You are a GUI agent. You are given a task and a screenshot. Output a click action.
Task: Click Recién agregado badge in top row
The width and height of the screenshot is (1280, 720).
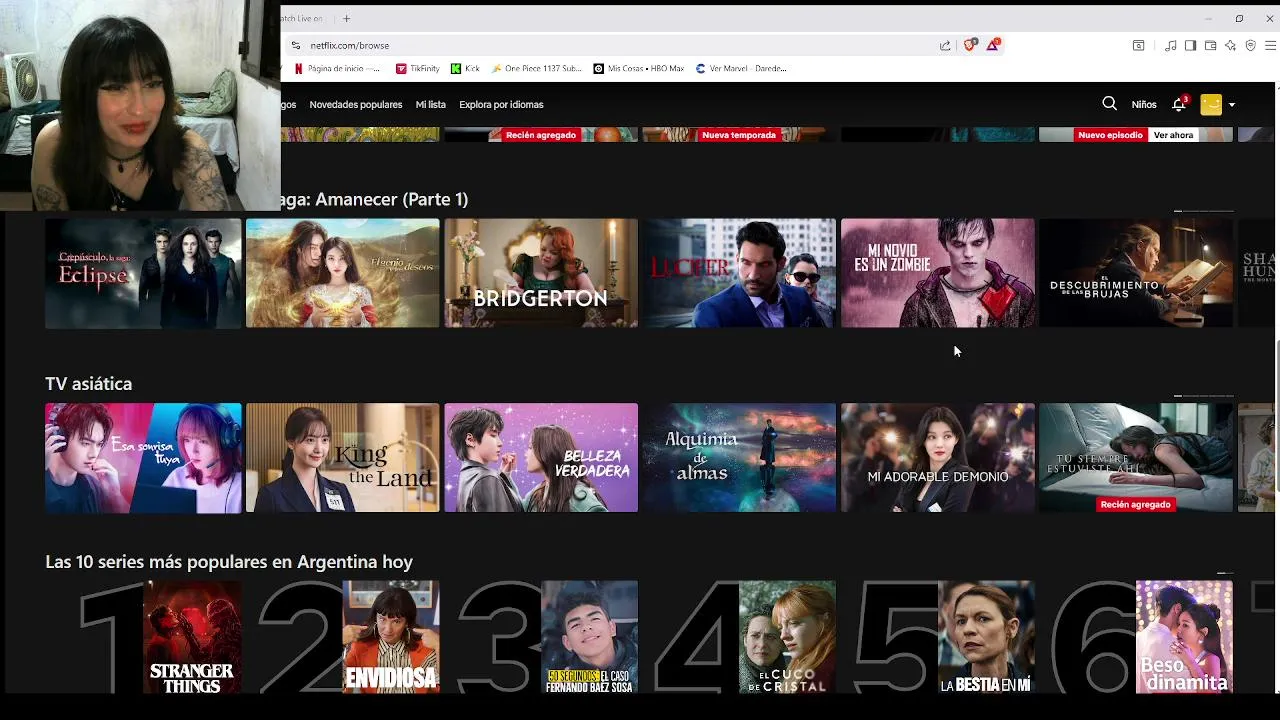click(541, 135)
